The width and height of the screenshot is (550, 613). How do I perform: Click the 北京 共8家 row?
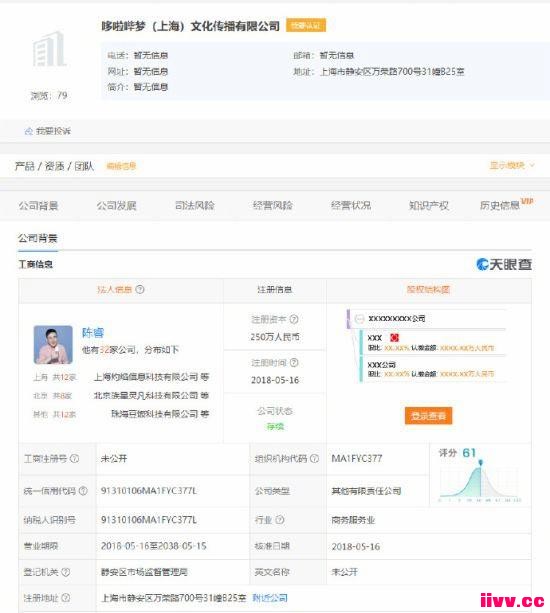tap(121, 396)
